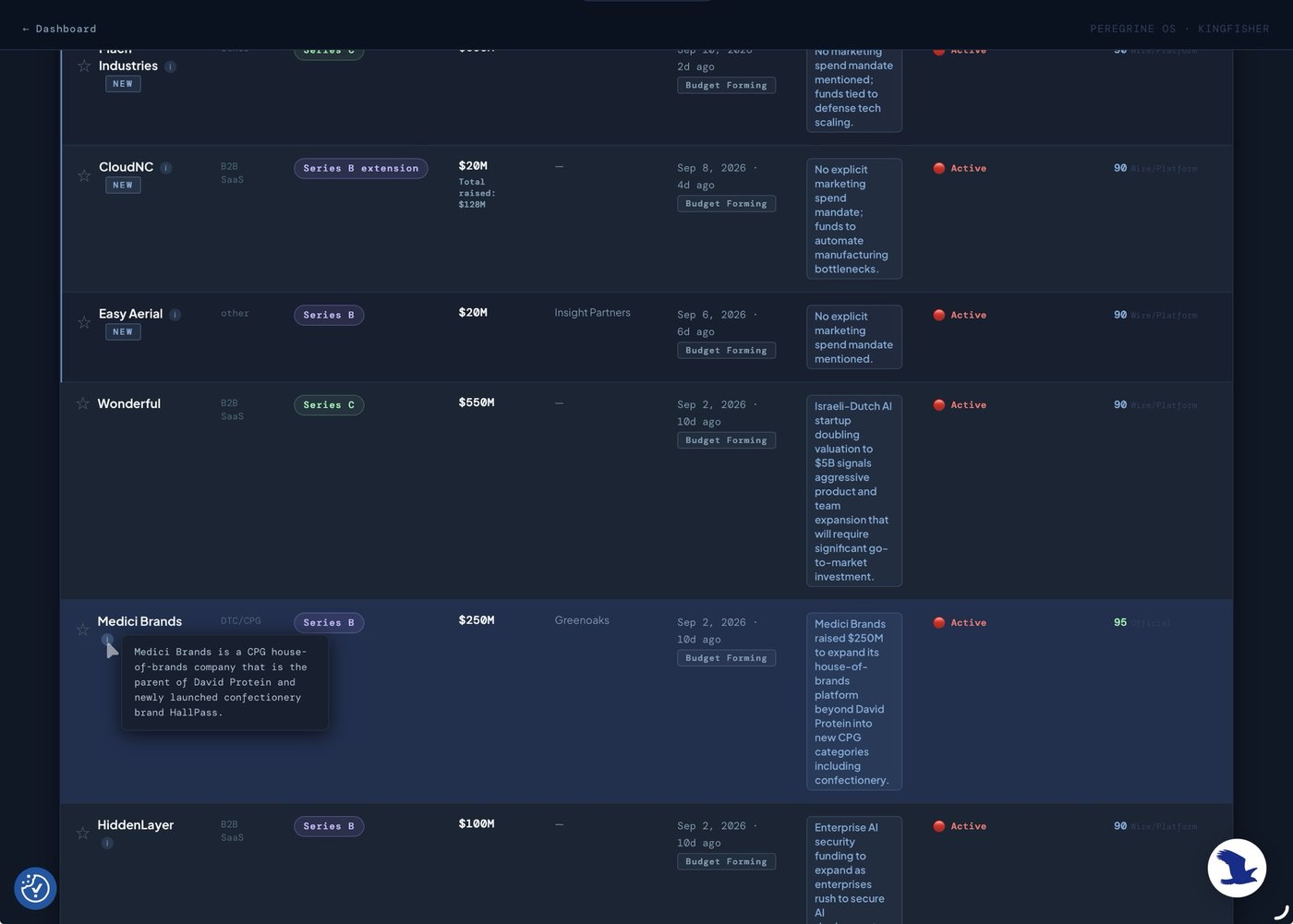Open info icon under HiddenLayer
The image size is (1293, 924).
[x=107, y=843]
